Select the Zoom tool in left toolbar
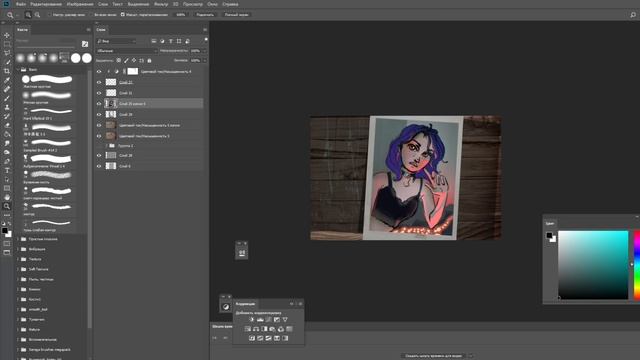Viewport: 640px width, 360px height. pyautogui.click(x=7, y=206)
